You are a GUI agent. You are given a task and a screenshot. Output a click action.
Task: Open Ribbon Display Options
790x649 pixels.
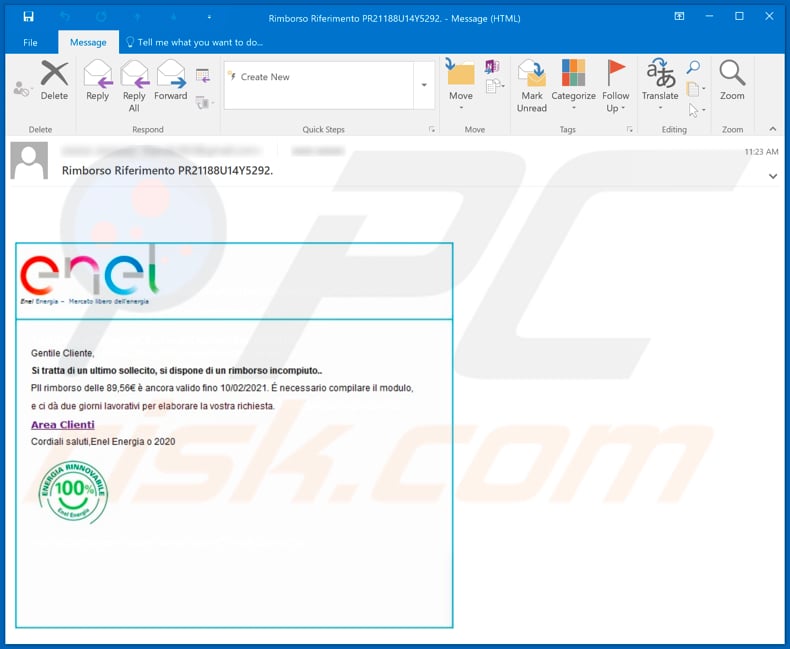pos(679,17)
